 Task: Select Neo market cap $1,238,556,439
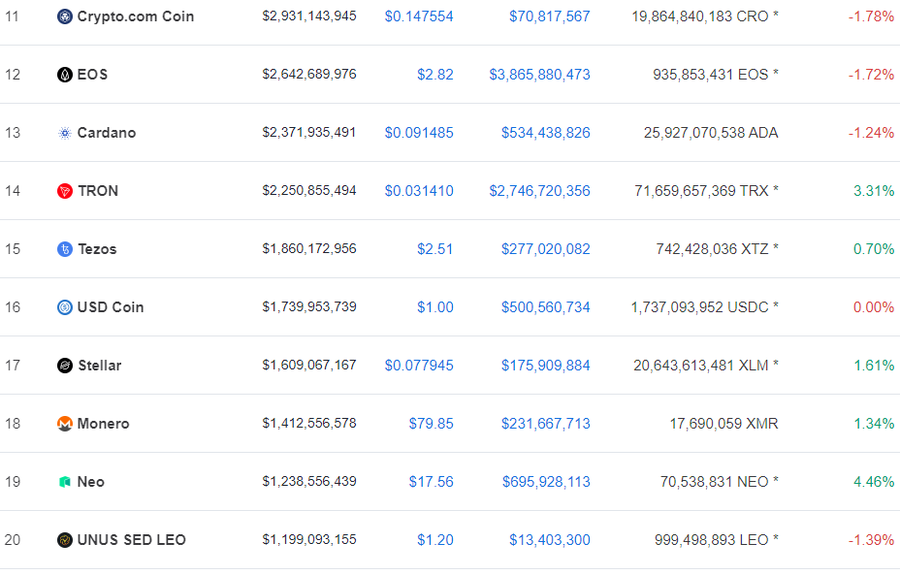(309, 481)
